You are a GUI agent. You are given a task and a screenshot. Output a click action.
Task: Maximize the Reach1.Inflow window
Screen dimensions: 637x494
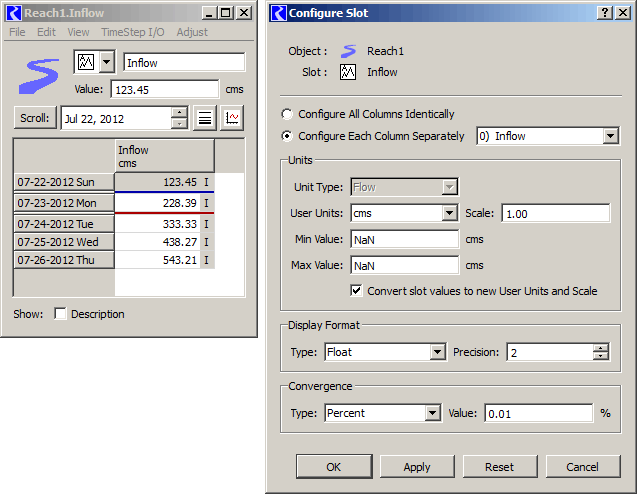[226, 13]
